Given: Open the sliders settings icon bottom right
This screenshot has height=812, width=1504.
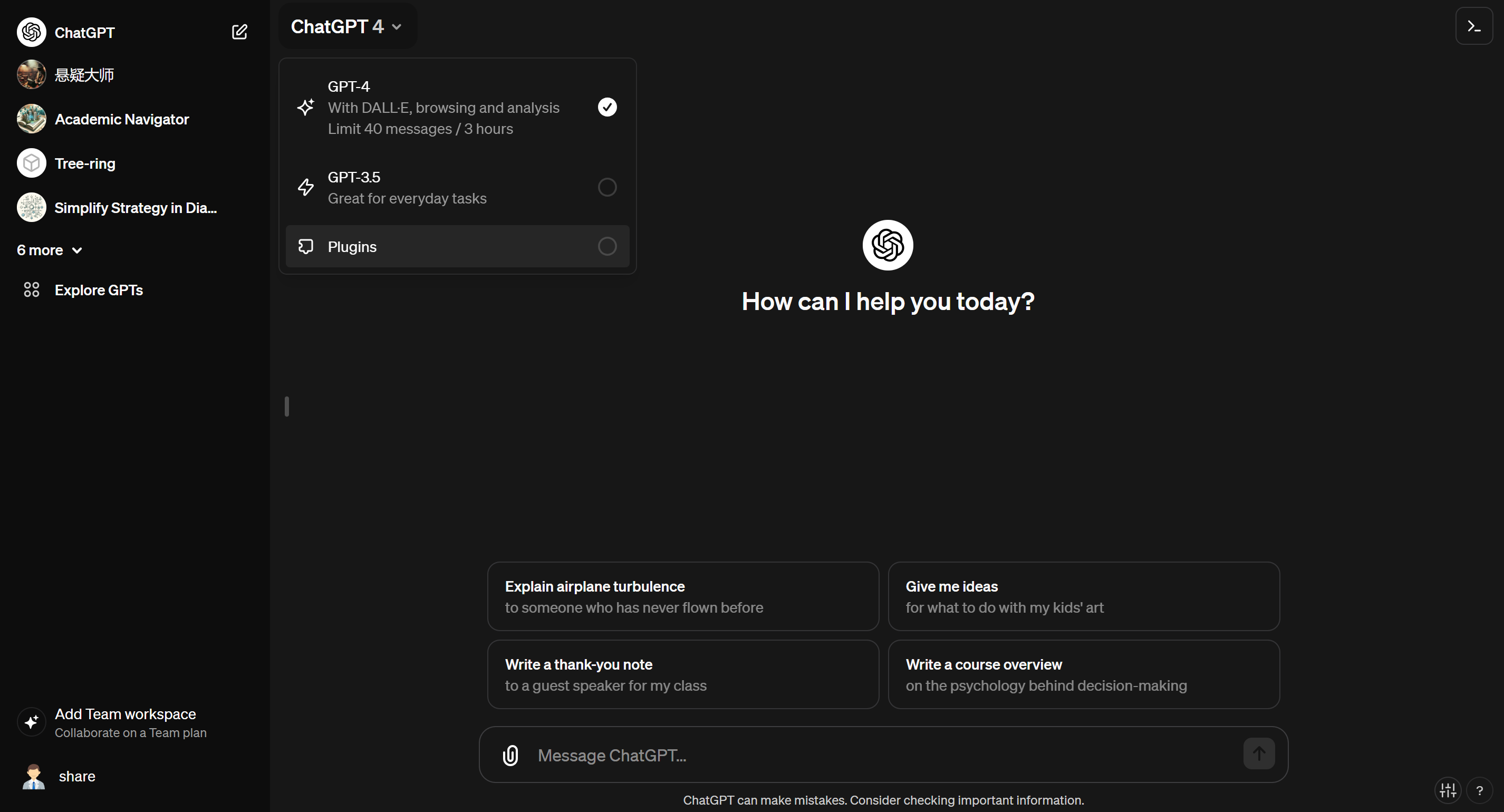Looking at the screenshot, I should 1448,790.
